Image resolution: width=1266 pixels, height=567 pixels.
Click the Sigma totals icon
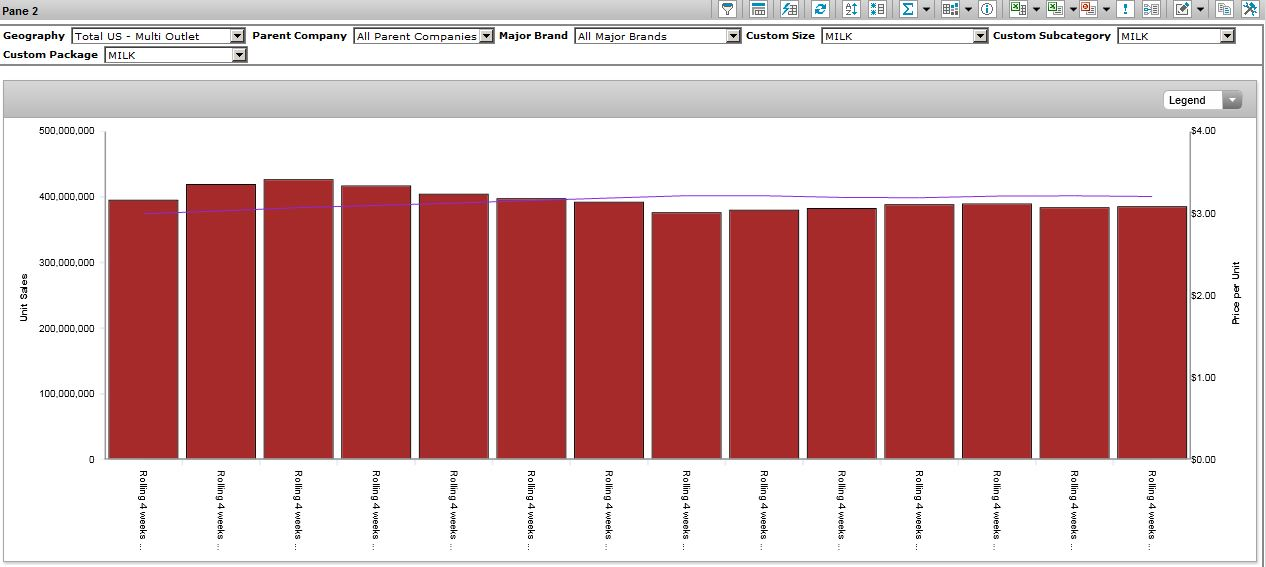point(907,9)
